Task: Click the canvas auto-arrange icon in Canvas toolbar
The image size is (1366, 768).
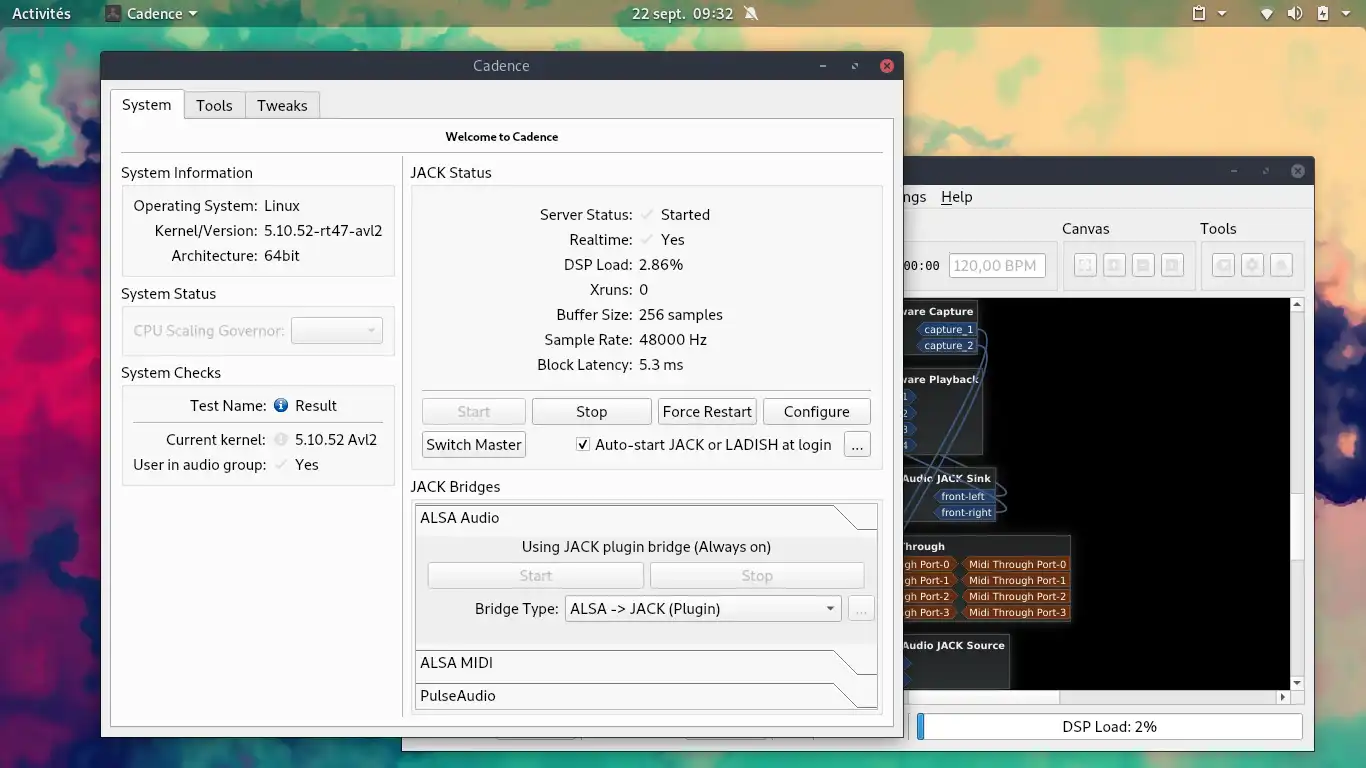Action: (1085, 265)
